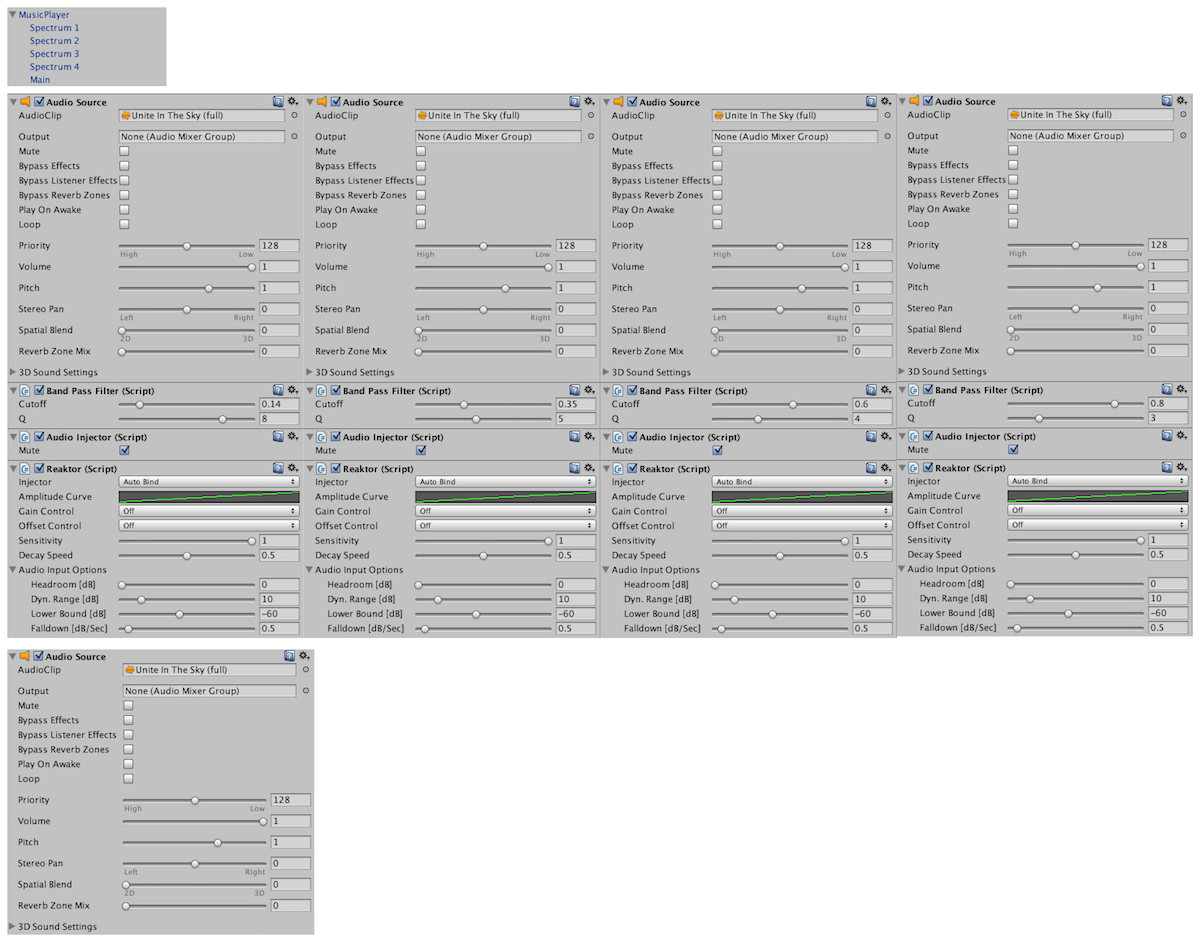Image resolution: width=1200 pixels, height=942 pixels.
Task: Click speaker icon of Audio Source above Cutoff 0.35 filter
Action: [322, 102]
